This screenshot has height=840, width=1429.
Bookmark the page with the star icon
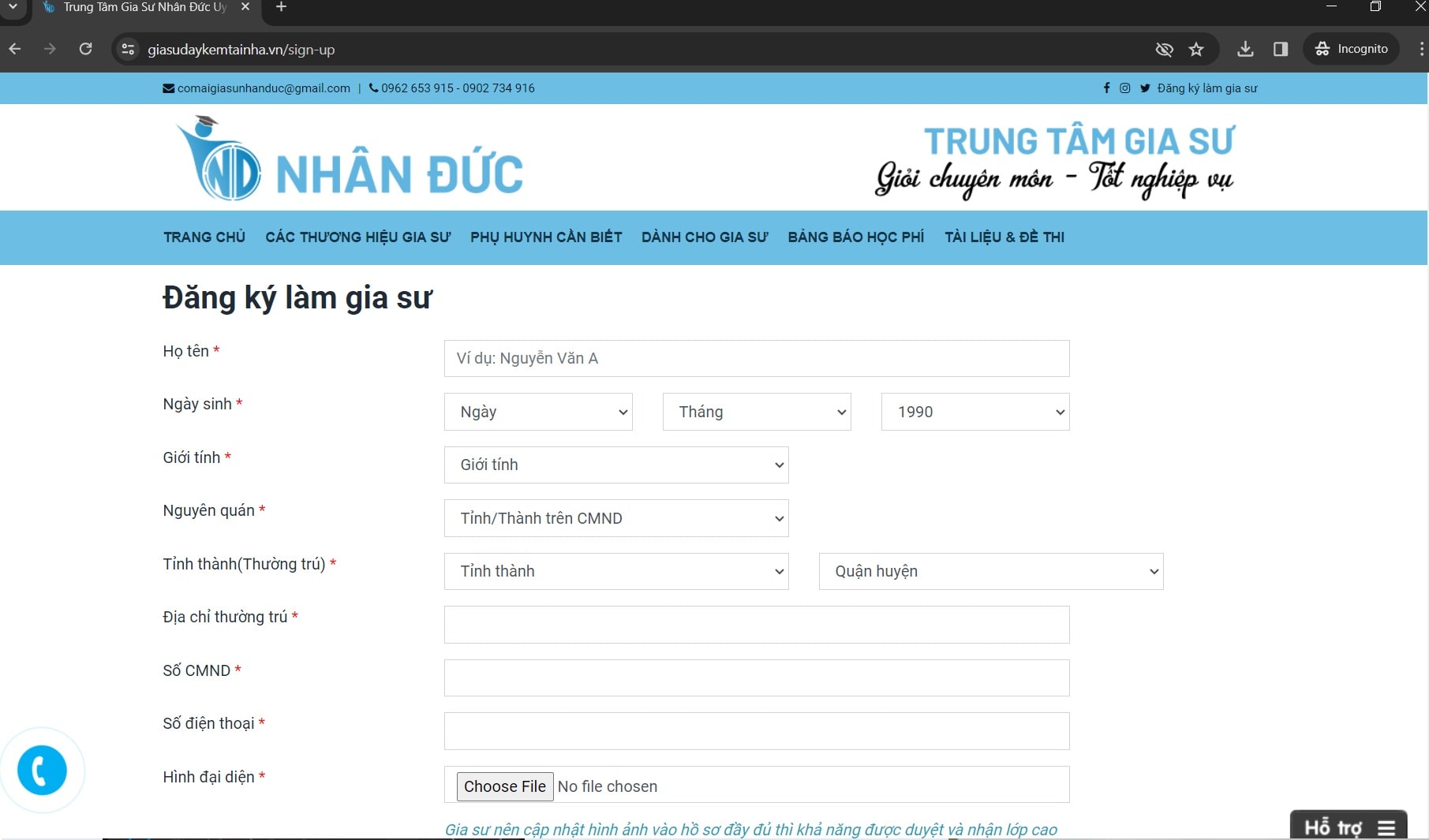pos(1196,49)
